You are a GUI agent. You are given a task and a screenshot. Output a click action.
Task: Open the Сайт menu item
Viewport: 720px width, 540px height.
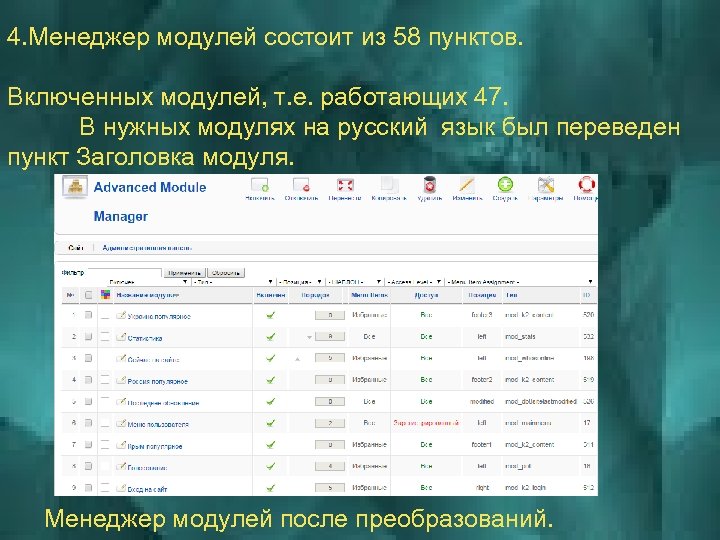(76, 248)
